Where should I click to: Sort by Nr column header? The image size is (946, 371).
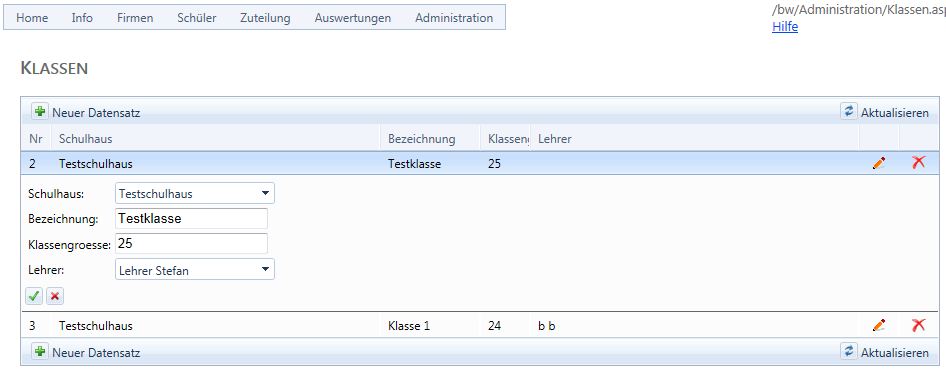point(35,139)
